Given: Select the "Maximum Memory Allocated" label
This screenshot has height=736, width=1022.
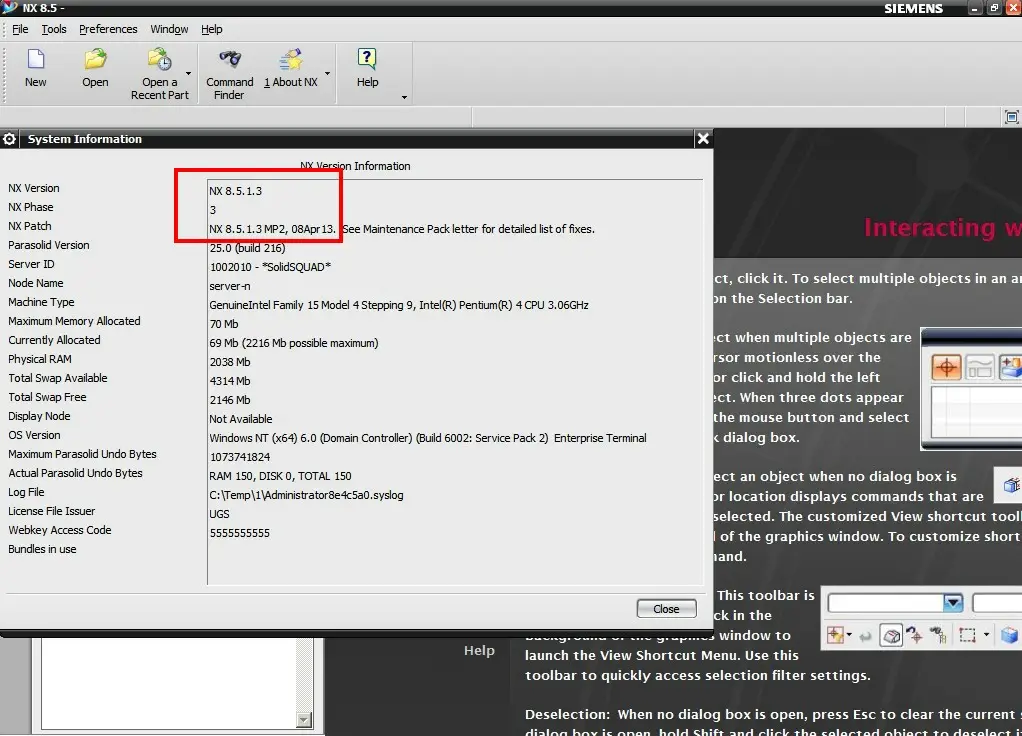Looking at the screenshot, I should pyautogui.click(x=74, y=321).
